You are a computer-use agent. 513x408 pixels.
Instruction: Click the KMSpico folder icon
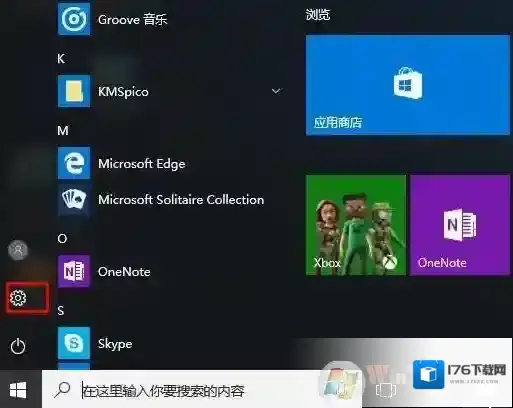[74, 91]
